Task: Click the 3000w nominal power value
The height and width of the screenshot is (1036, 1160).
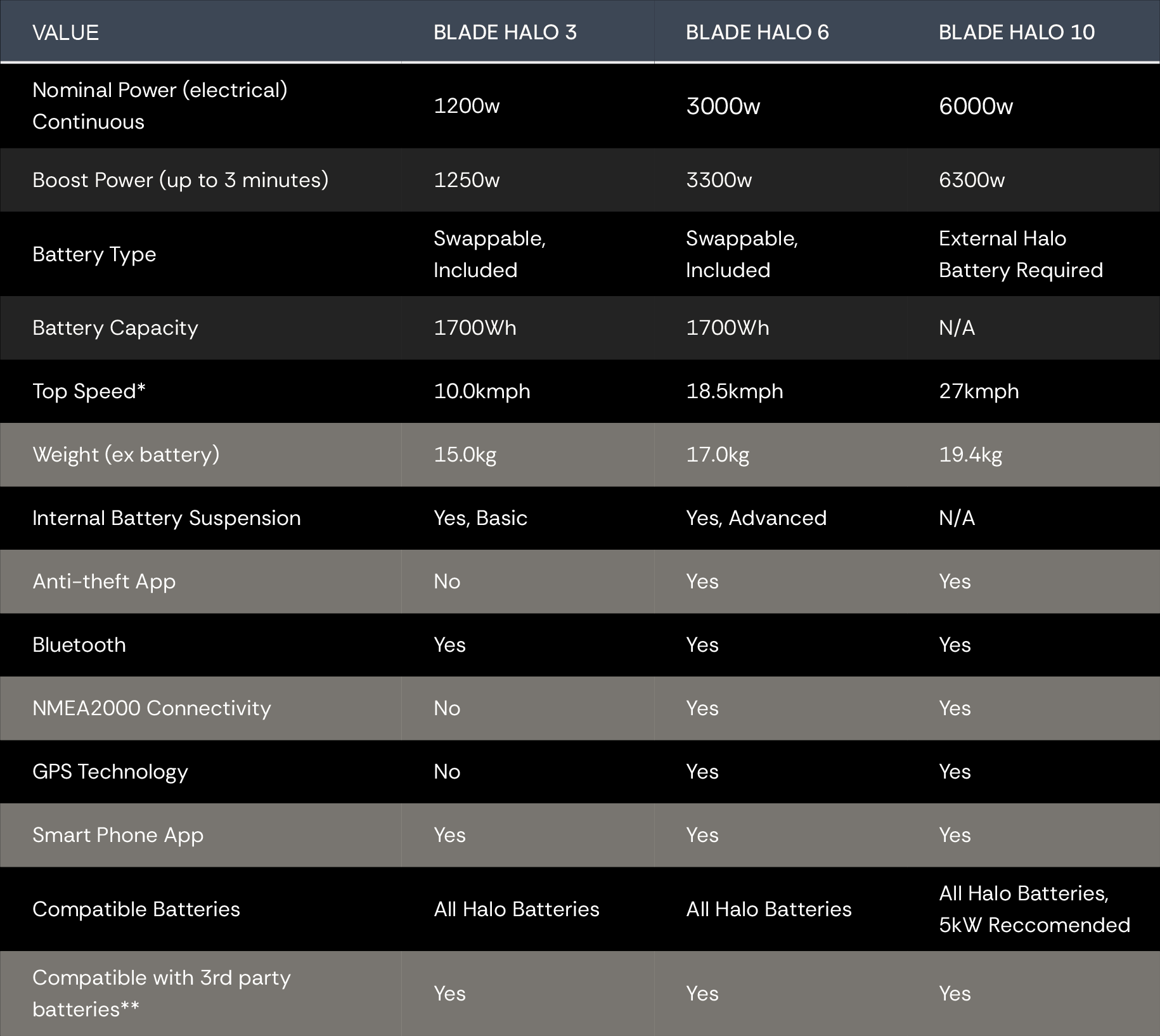Action: coord(723,106)
